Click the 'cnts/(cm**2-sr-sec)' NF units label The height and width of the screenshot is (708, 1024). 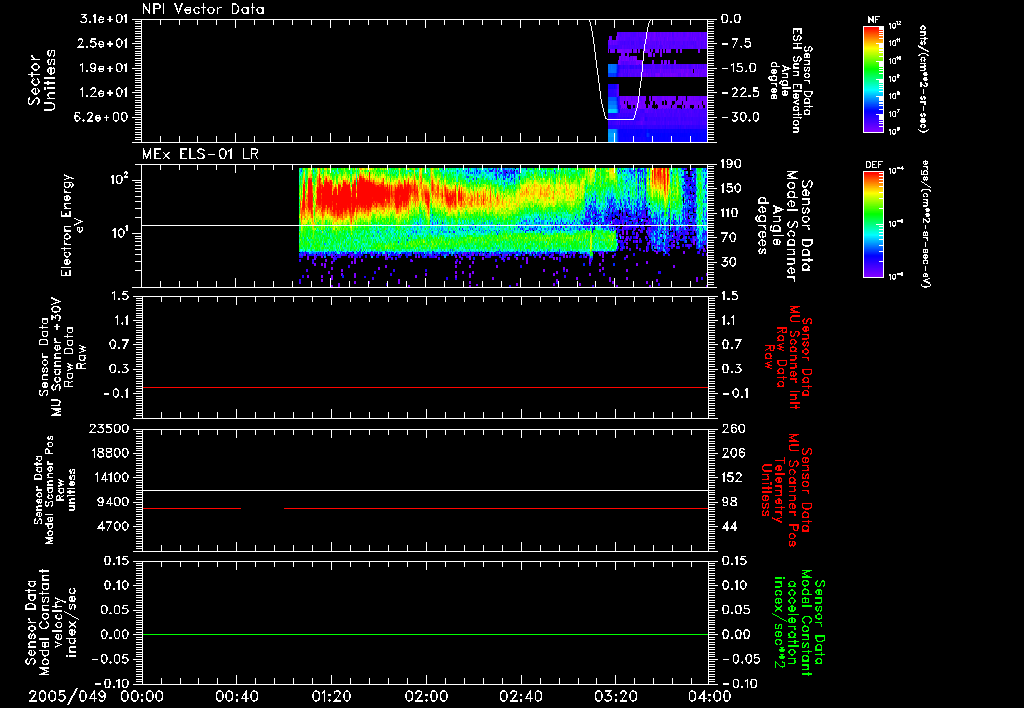point(923,79)
